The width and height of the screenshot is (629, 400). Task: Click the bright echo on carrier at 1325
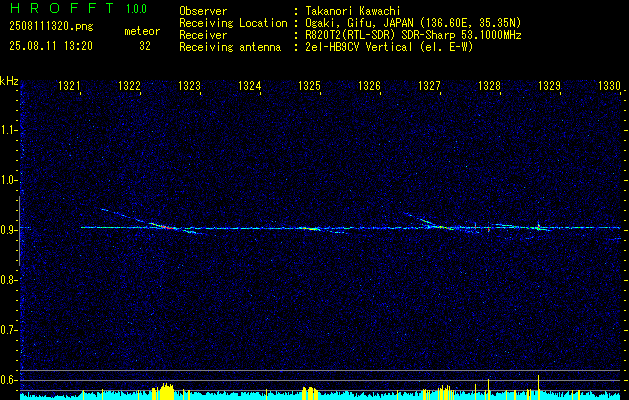311,229
